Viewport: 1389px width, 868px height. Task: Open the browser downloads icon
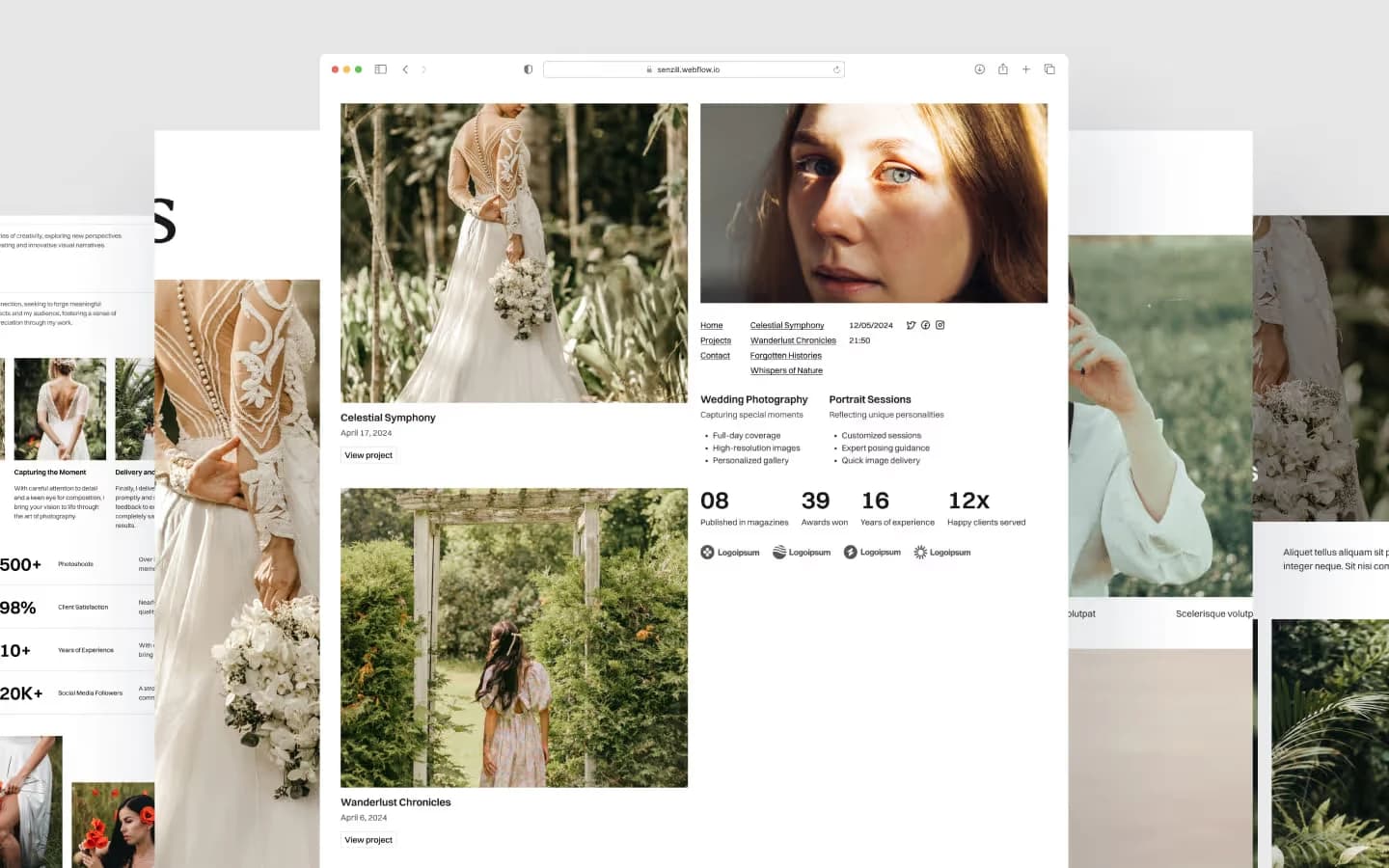[x=979, y=69]
